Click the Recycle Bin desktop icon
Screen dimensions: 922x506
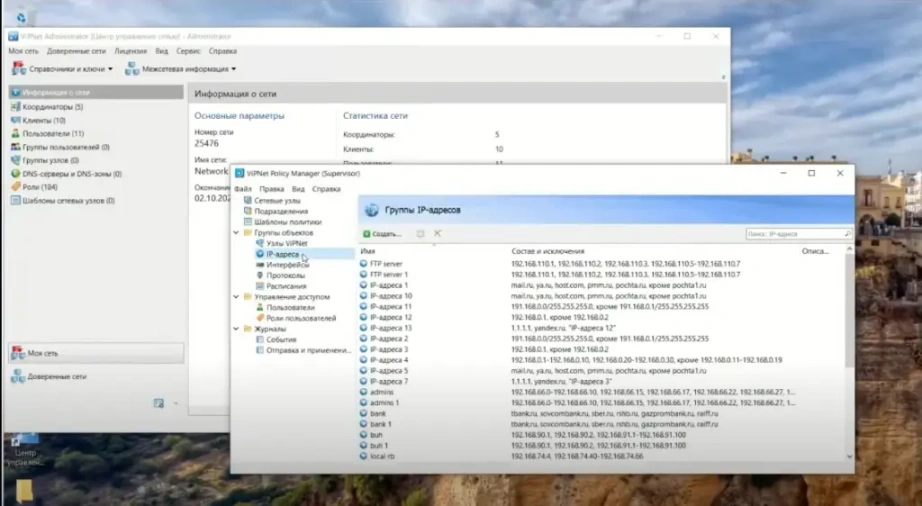click(x=21, y=17)
